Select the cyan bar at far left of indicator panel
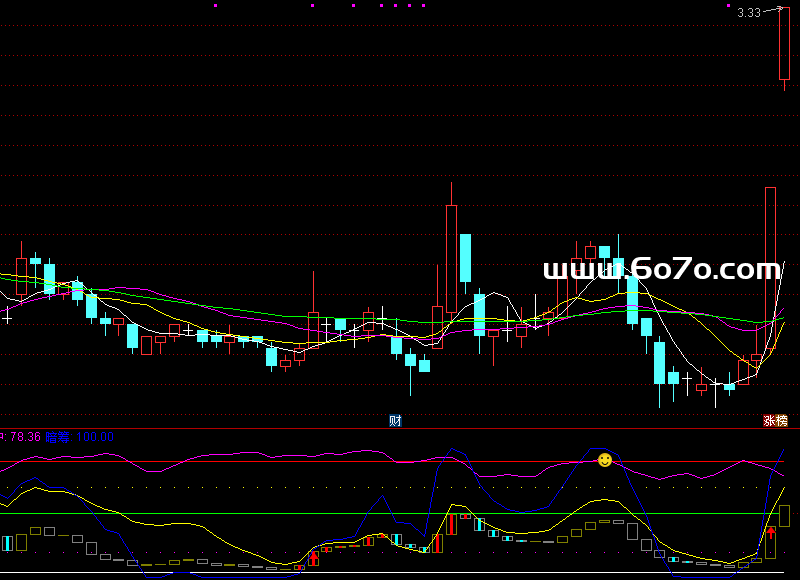This screenshot has height=580, width=800. [x=8, y=543]
